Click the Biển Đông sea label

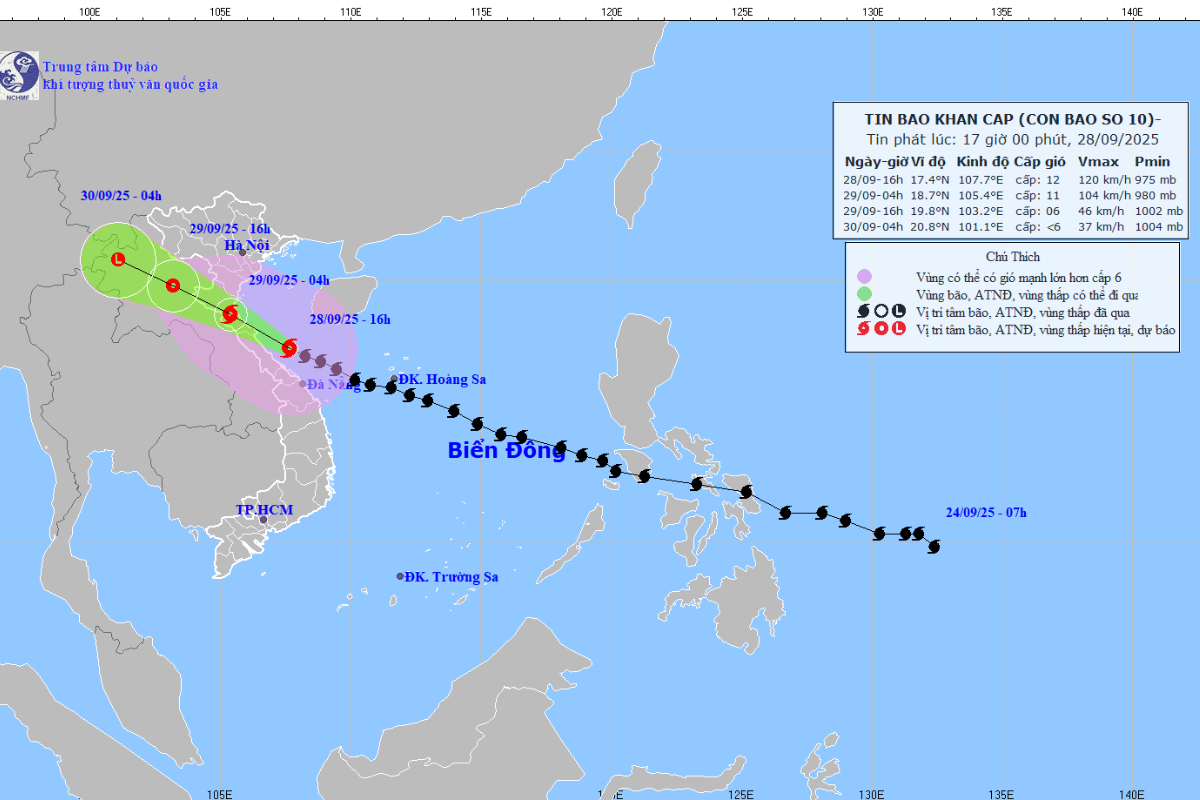507,451
